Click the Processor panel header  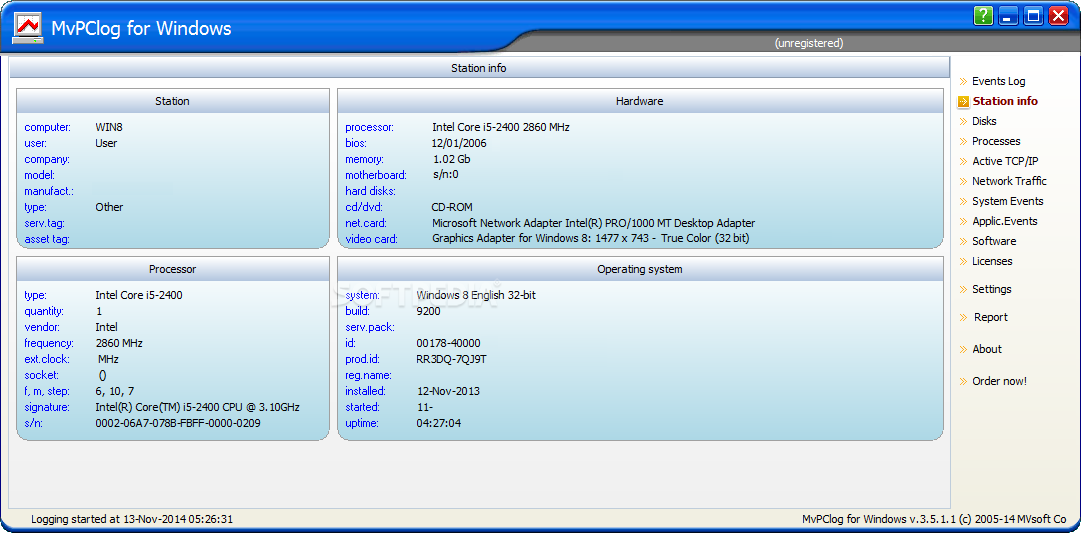pyautogui.click(x=172, y=270)
